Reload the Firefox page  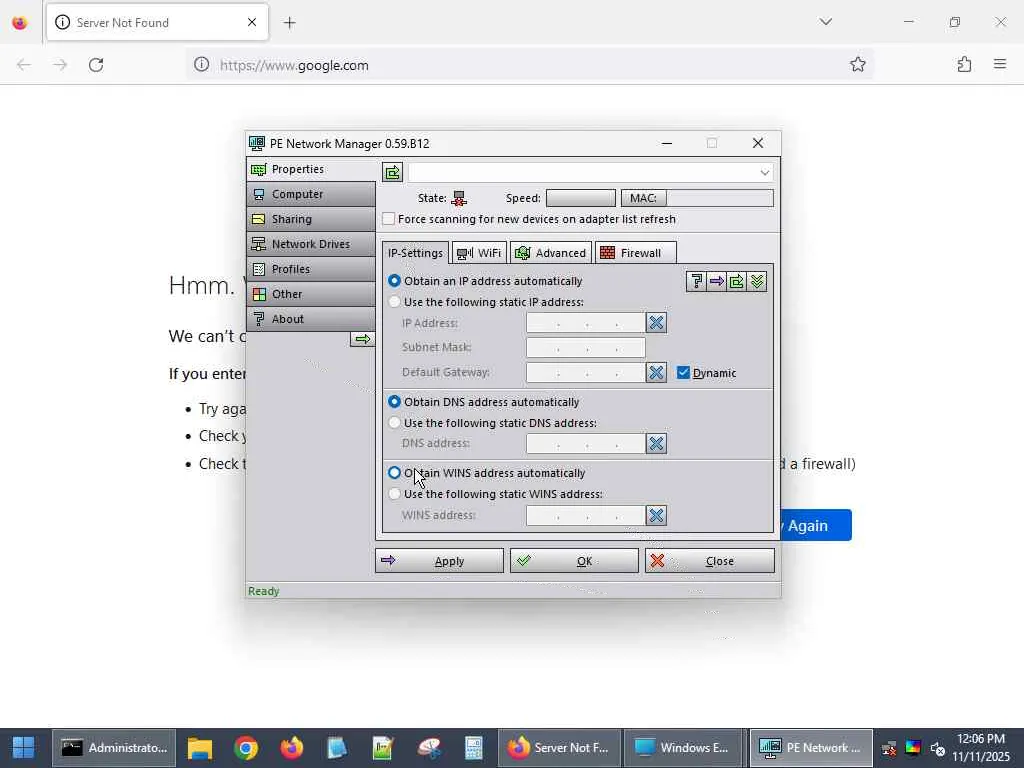pyautogui.click(x=96, y=65)
